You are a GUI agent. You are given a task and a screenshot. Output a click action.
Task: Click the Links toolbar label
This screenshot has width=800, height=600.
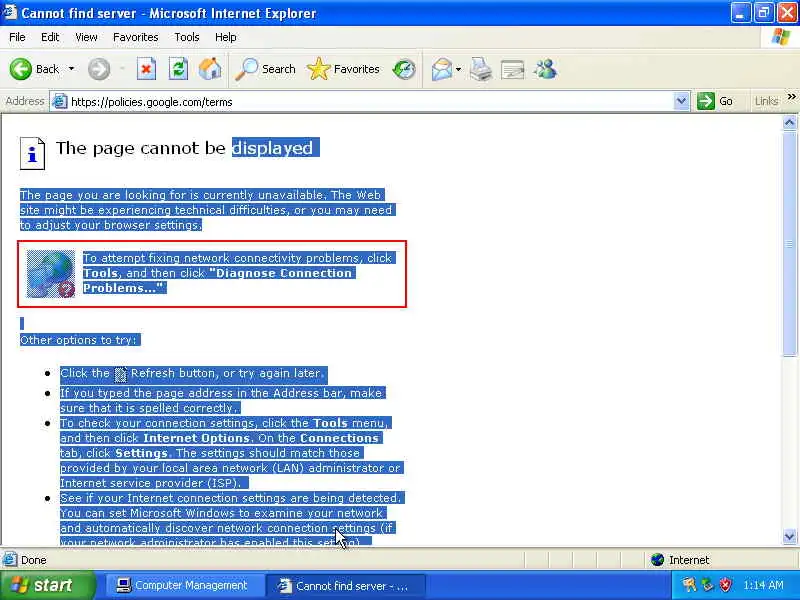(766, 101)
